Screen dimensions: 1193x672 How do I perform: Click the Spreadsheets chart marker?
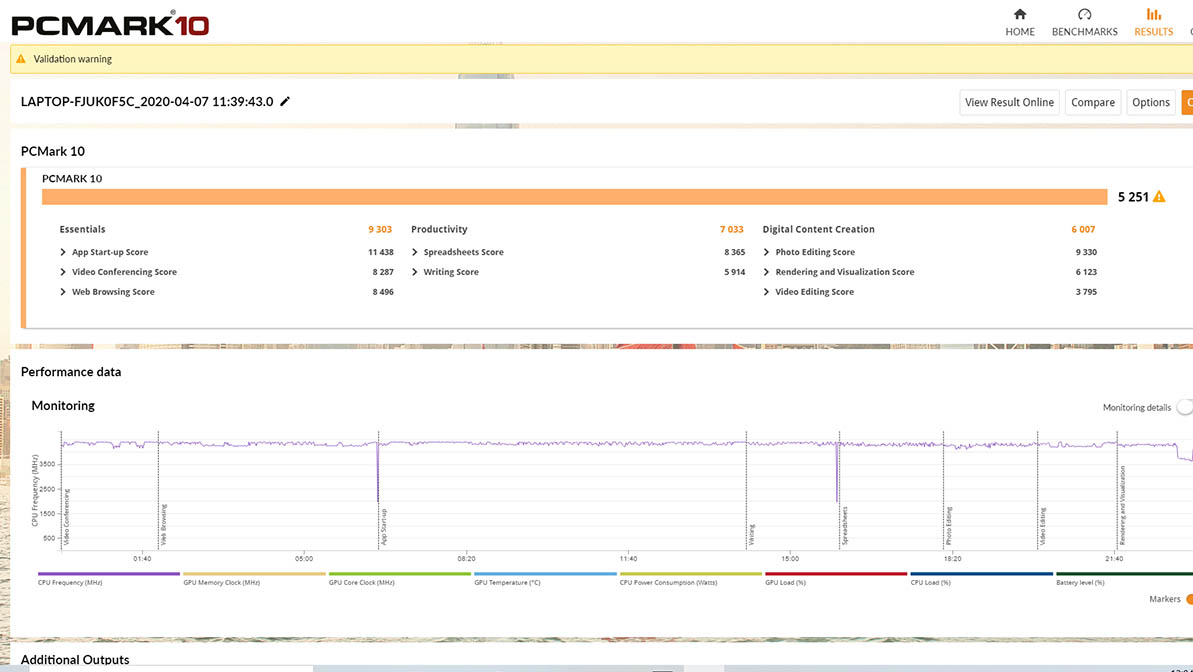(x=845, y=526)
